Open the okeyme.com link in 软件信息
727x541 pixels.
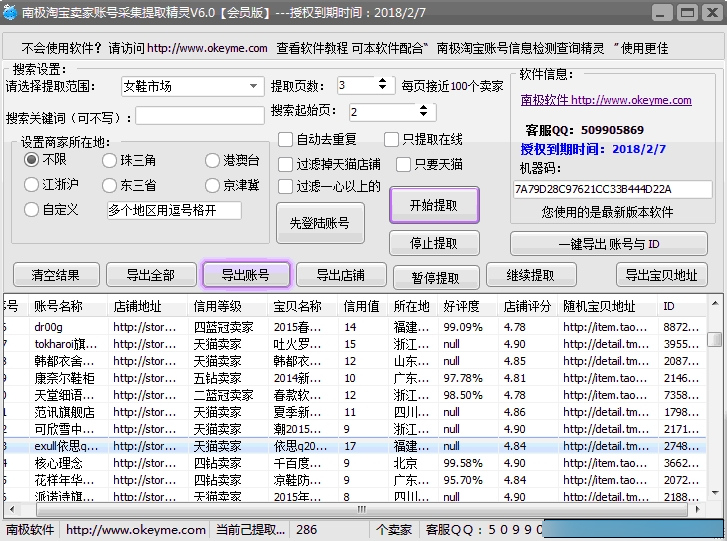click(x=605, y=100)
